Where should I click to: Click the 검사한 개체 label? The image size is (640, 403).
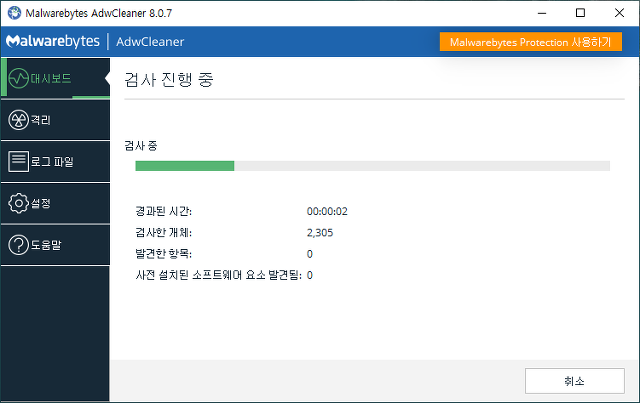163,233
